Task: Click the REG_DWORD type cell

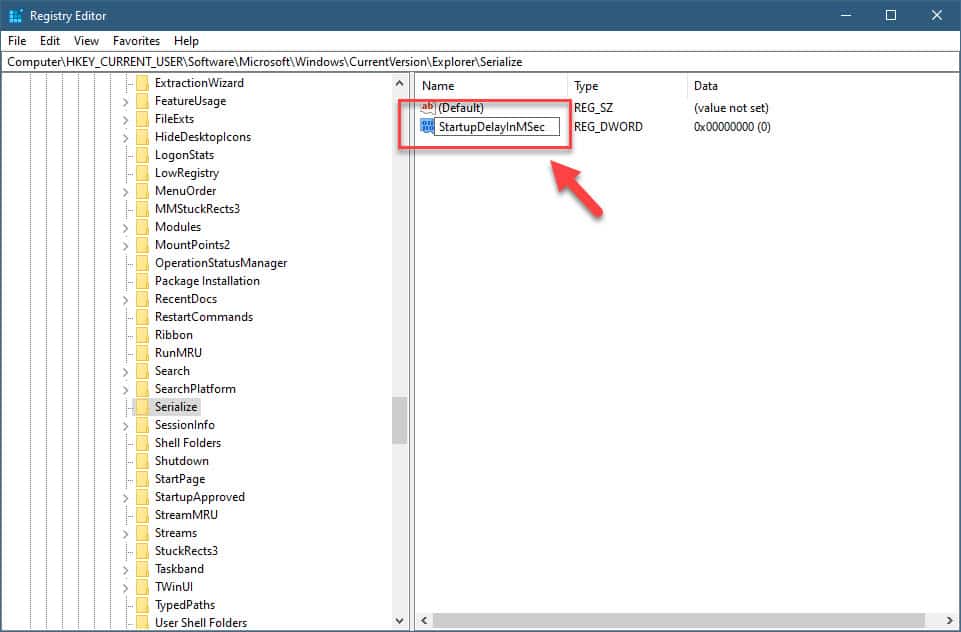Action: pyautogui.click(x=608, y=127)
